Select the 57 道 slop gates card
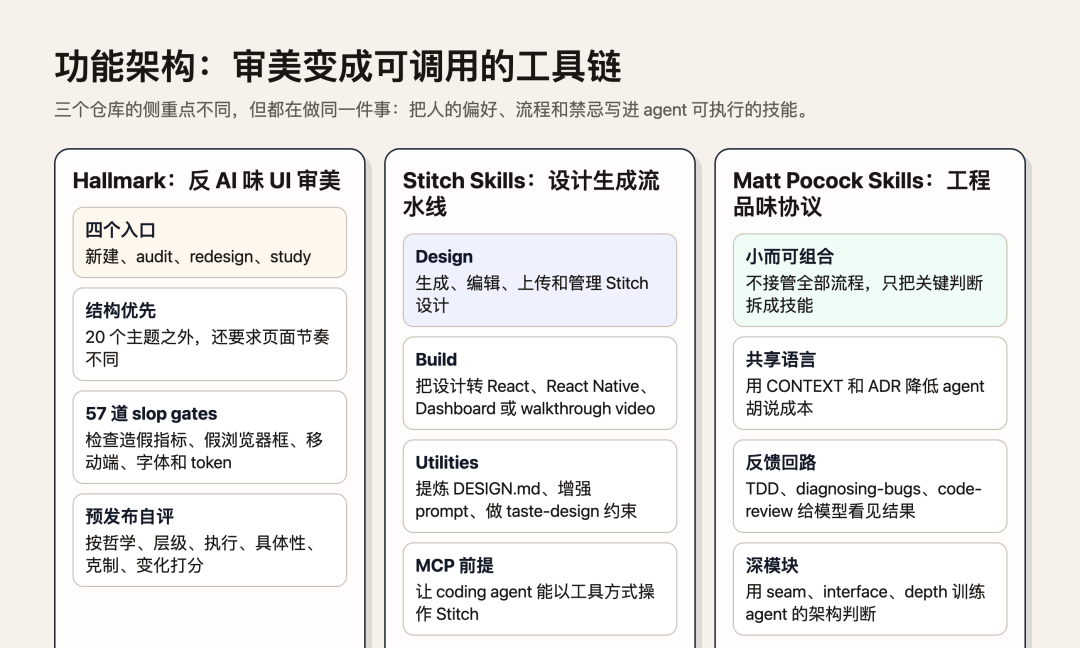 click(x=209, y=437)
